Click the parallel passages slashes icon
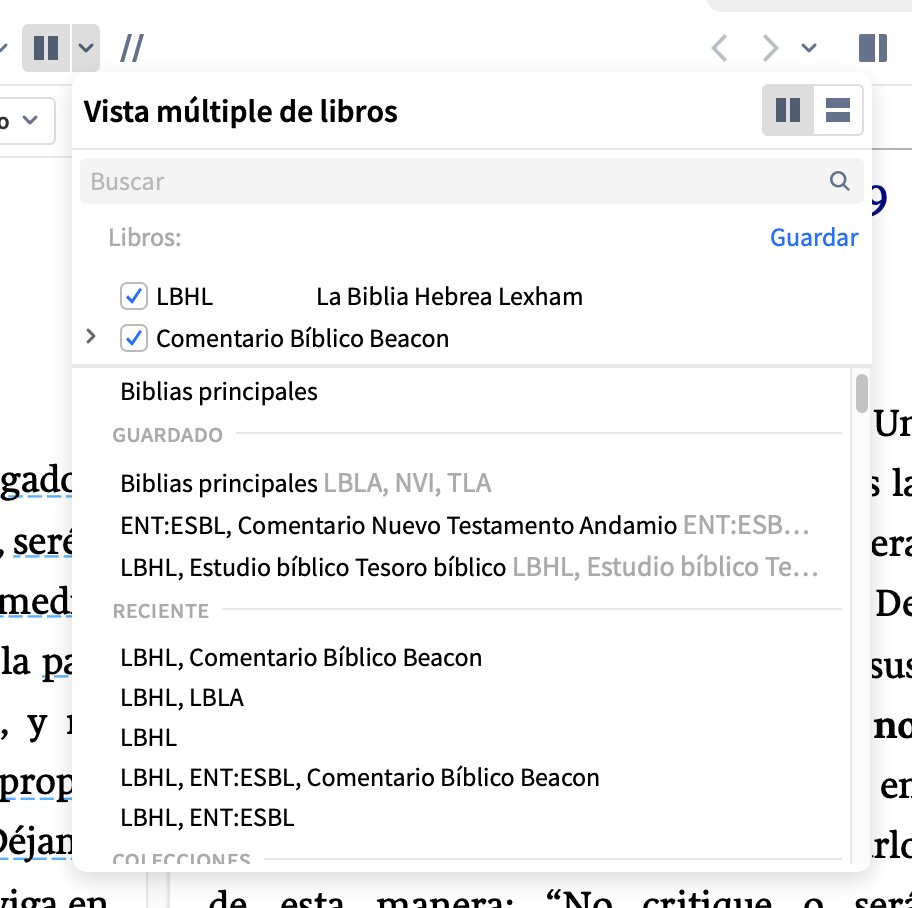This screenshot has width=912, height=908. 131,48
